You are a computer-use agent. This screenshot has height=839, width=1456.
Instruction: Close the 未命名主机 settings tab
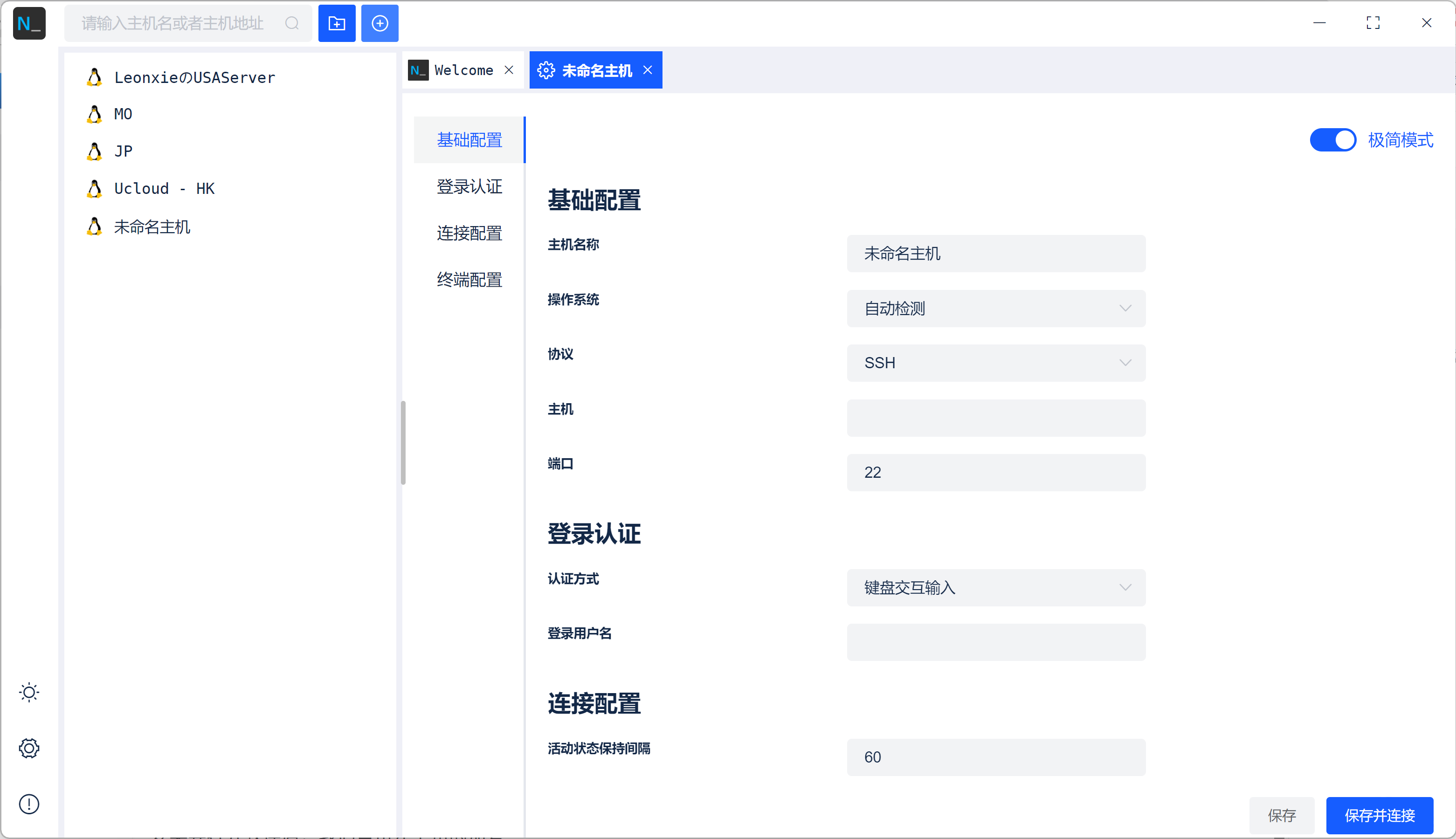coord(648,70)
